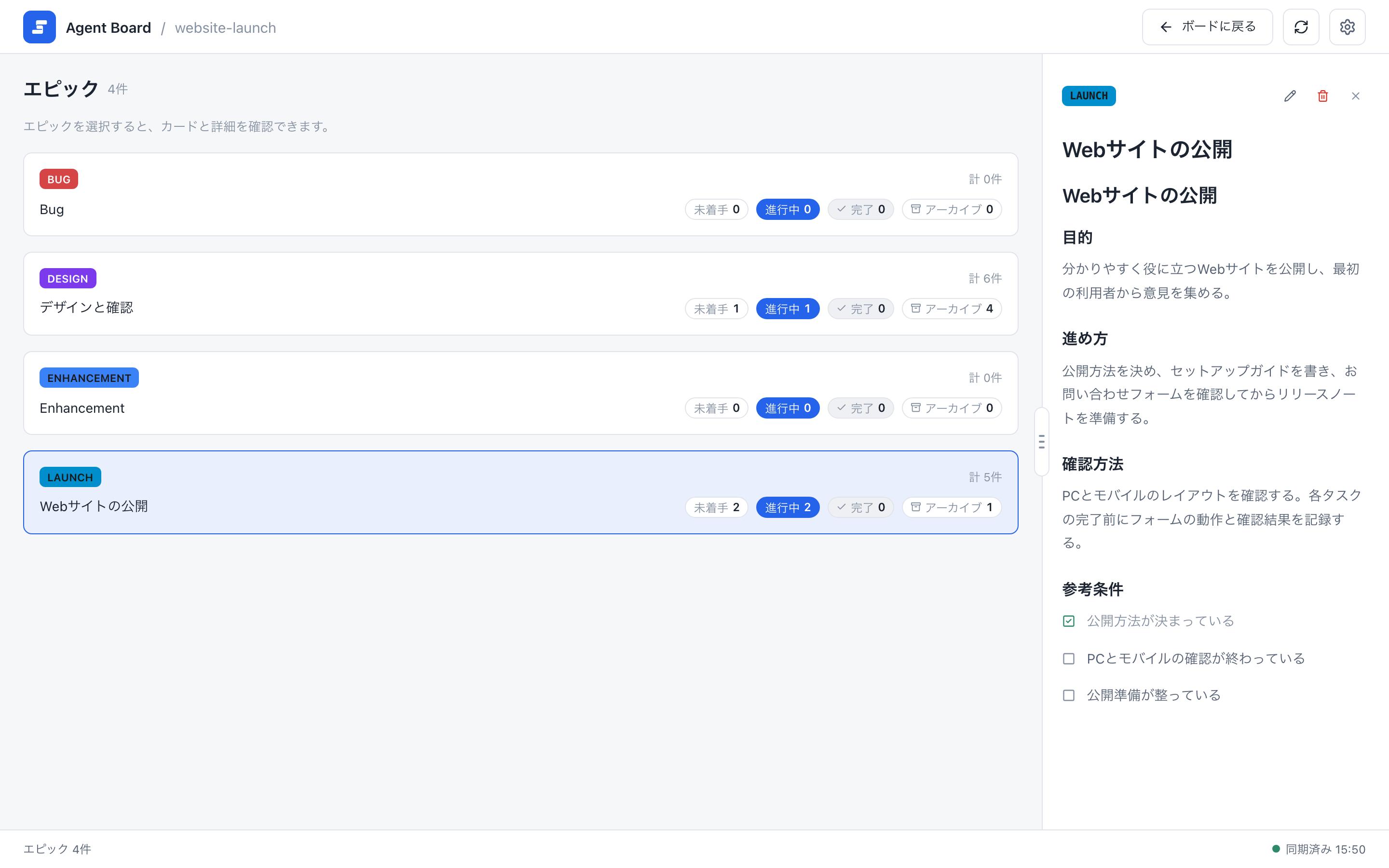
Task: Click the green sync status dot
Action: point(1276,849)
